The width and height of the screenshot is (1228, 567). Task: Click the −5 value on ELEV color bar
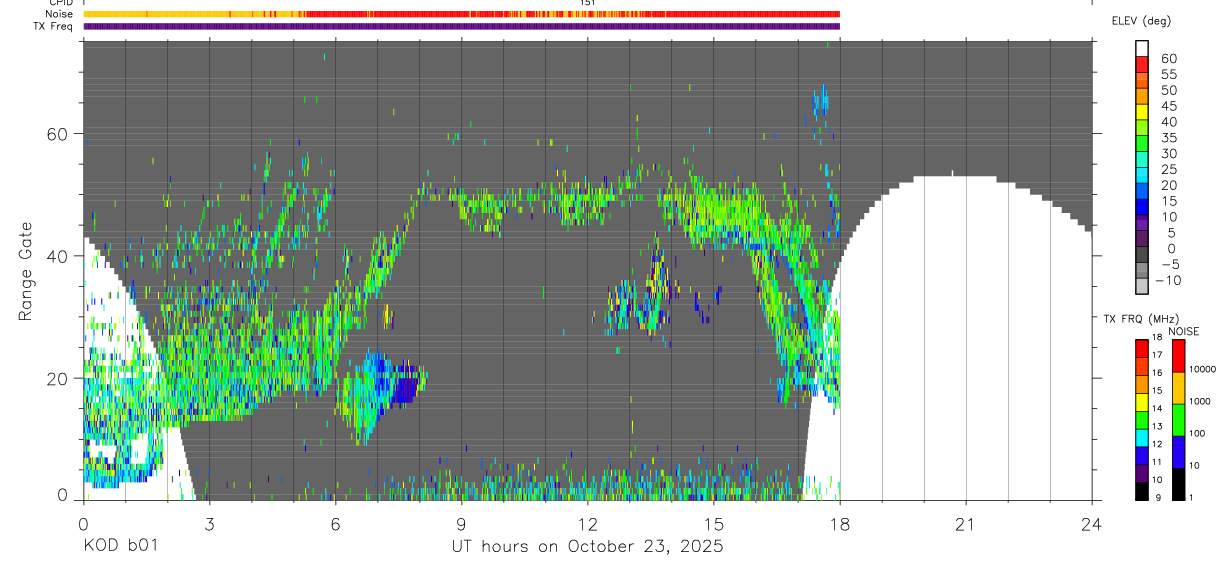(x=1168, y=264)
